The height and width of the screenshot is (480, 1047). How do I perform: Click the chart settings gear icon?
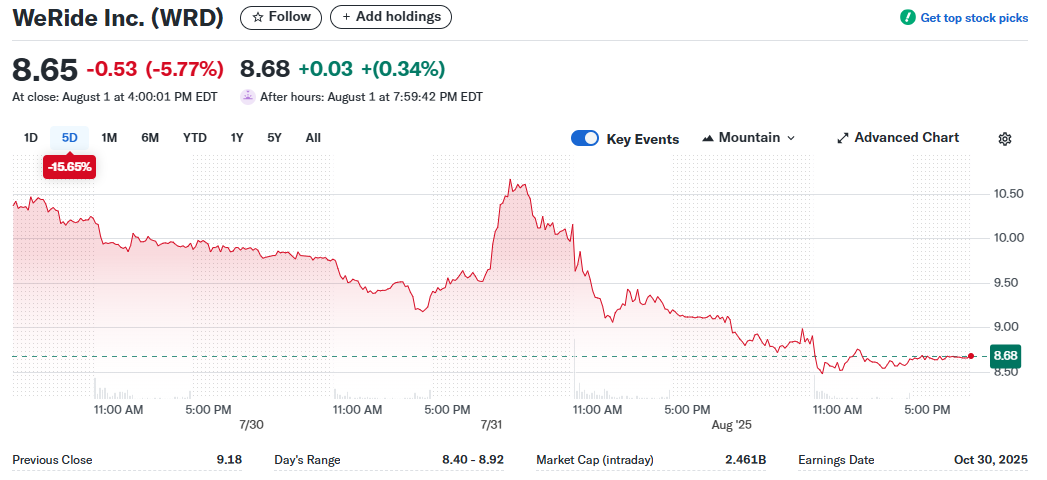(1005, 139)
